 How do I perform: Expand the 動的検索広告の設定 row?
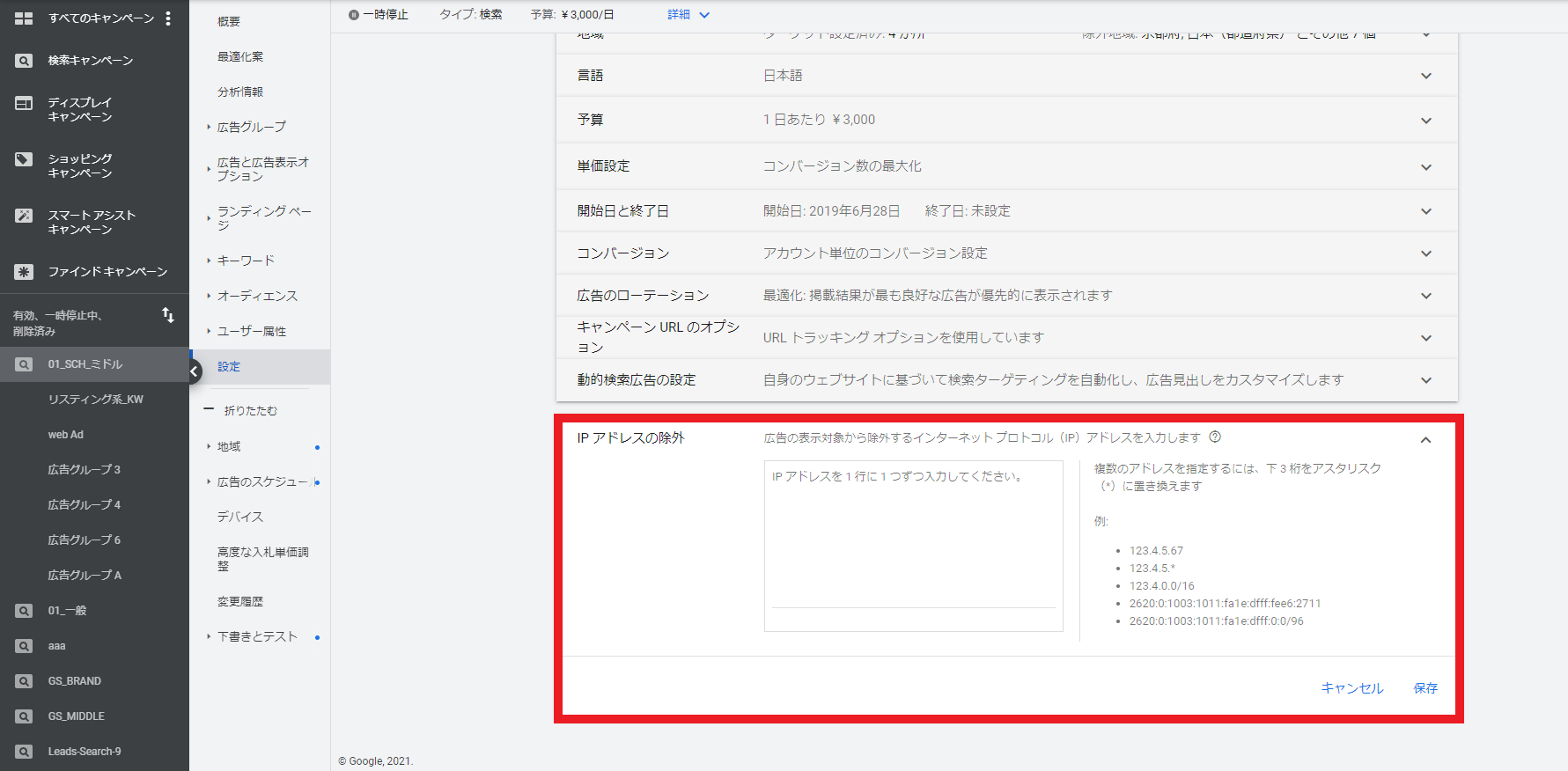pyautogui.click(x=1007, y=380)
